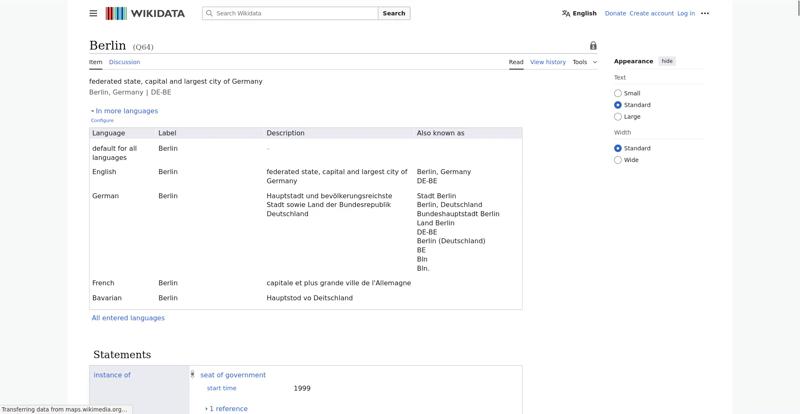800x414 pixels.
Task: Open the hamburger main menu
Action: pos(93,14)
